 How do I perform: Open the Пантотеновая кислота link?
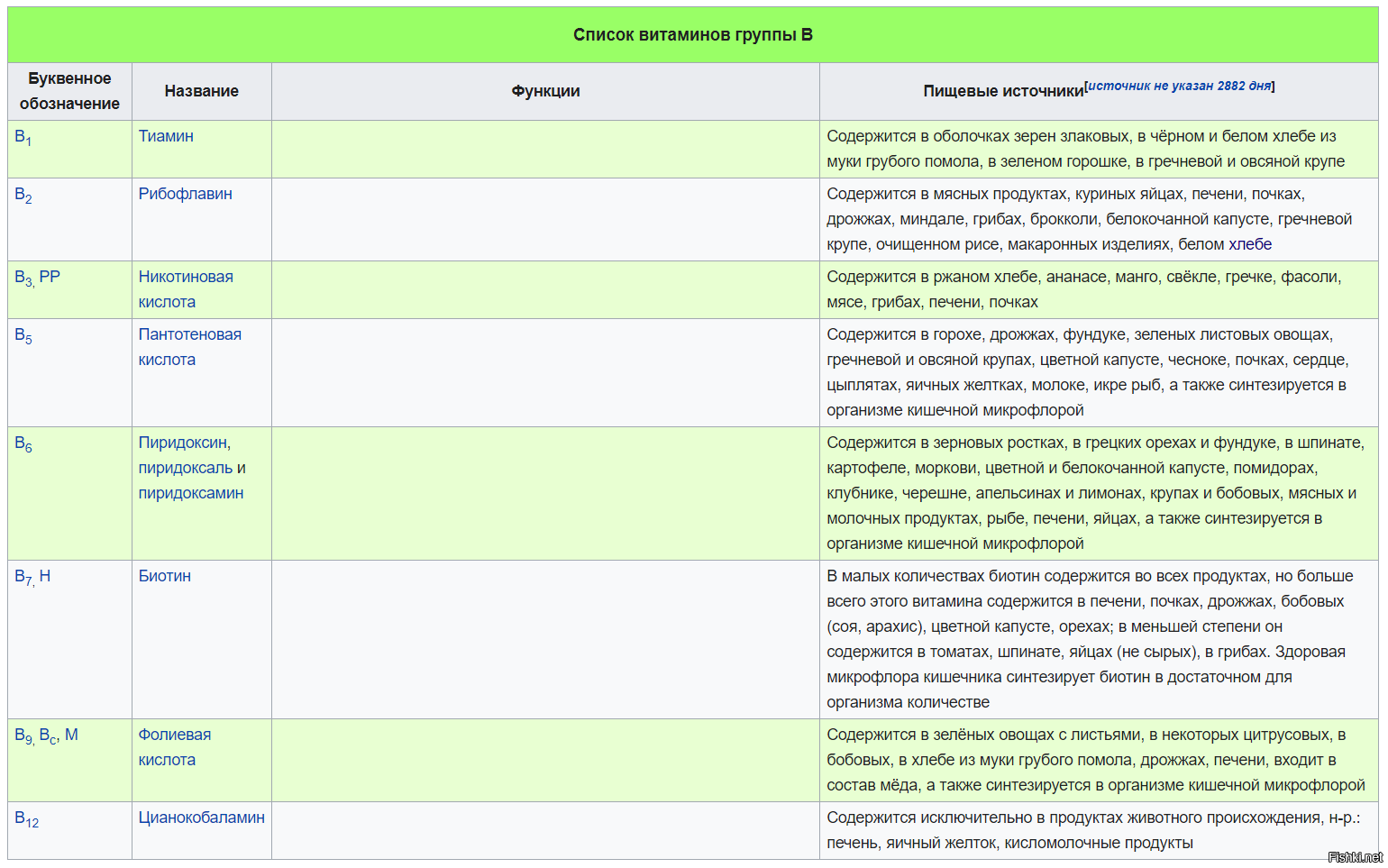click(189, 347)
